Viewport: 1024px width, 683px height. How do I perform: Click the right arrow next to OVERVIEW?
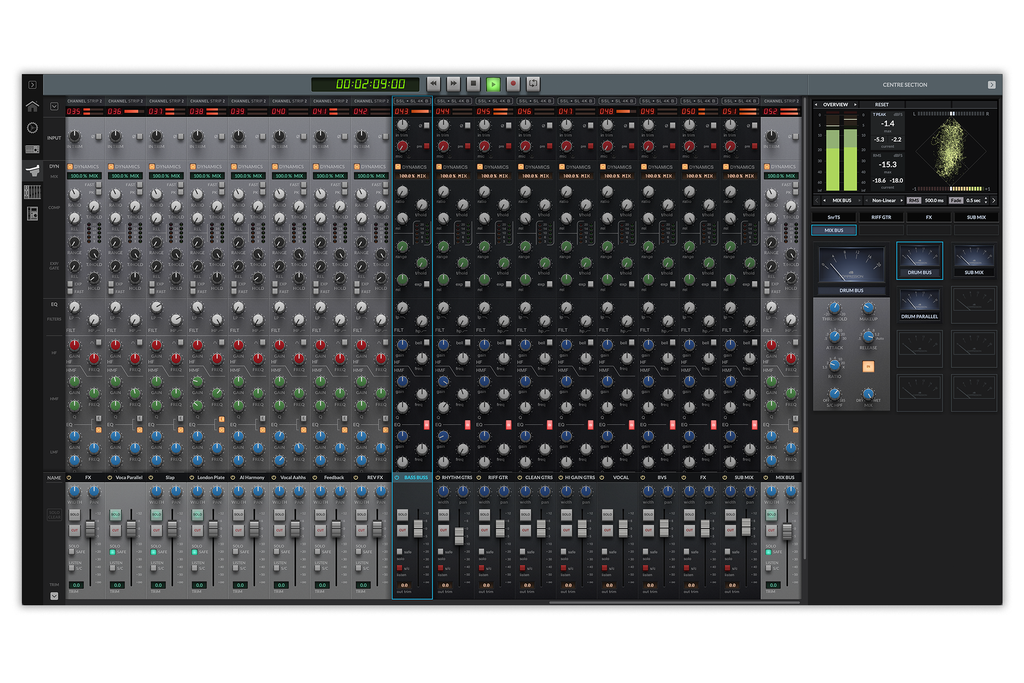[855, 104]
